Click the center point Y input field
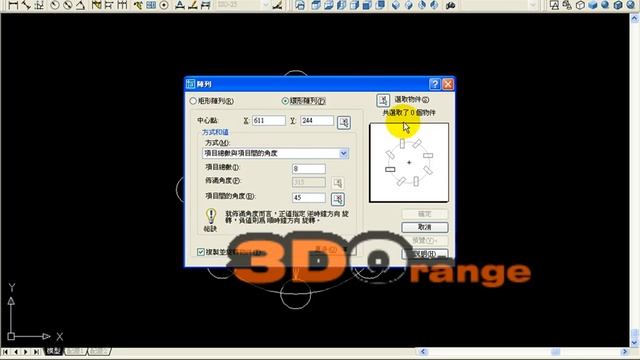The width and height of the screenshot is (640, 360). tap(317, 121)
